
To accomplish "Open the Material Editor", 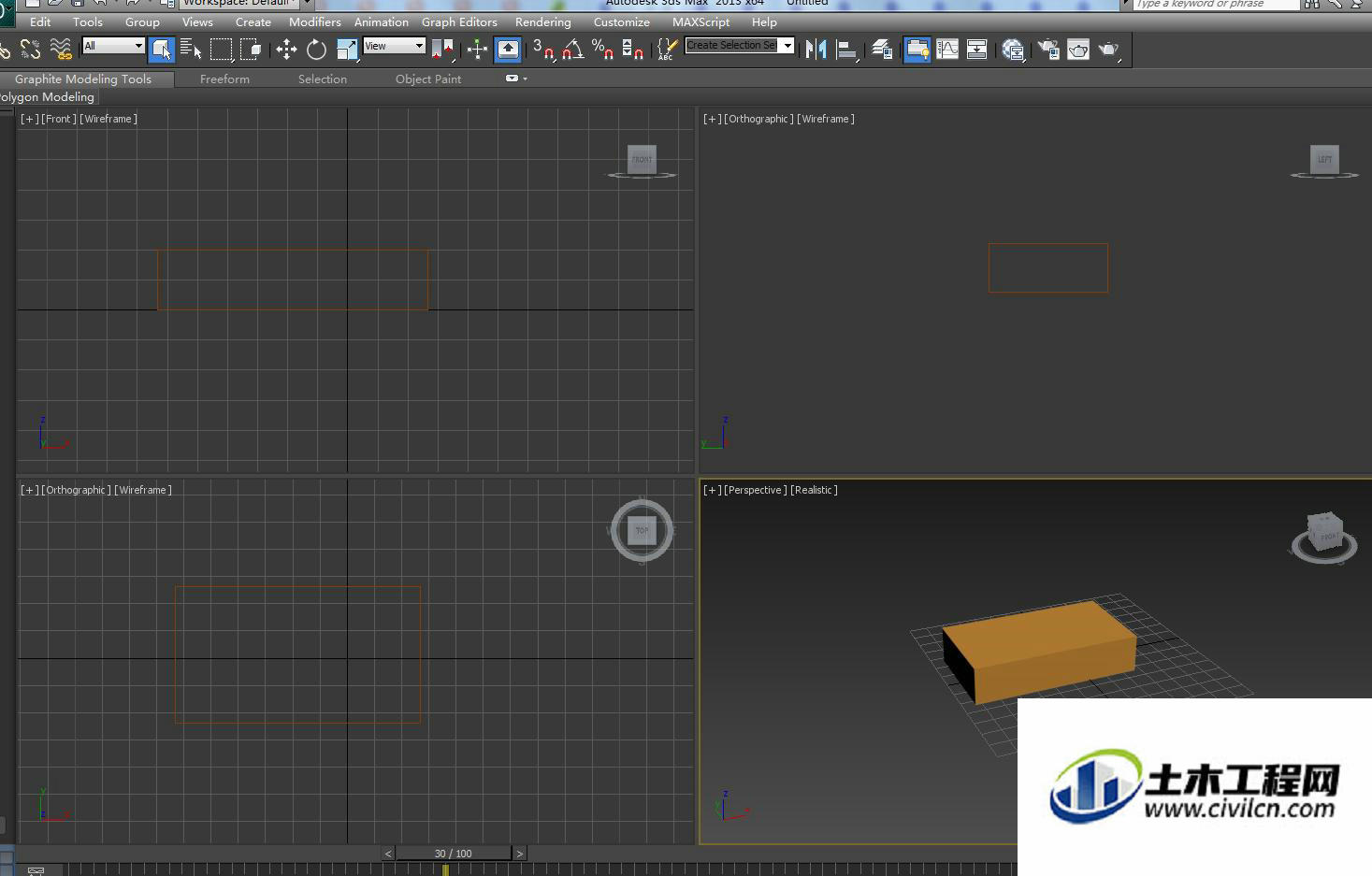I will (1013, 49).
